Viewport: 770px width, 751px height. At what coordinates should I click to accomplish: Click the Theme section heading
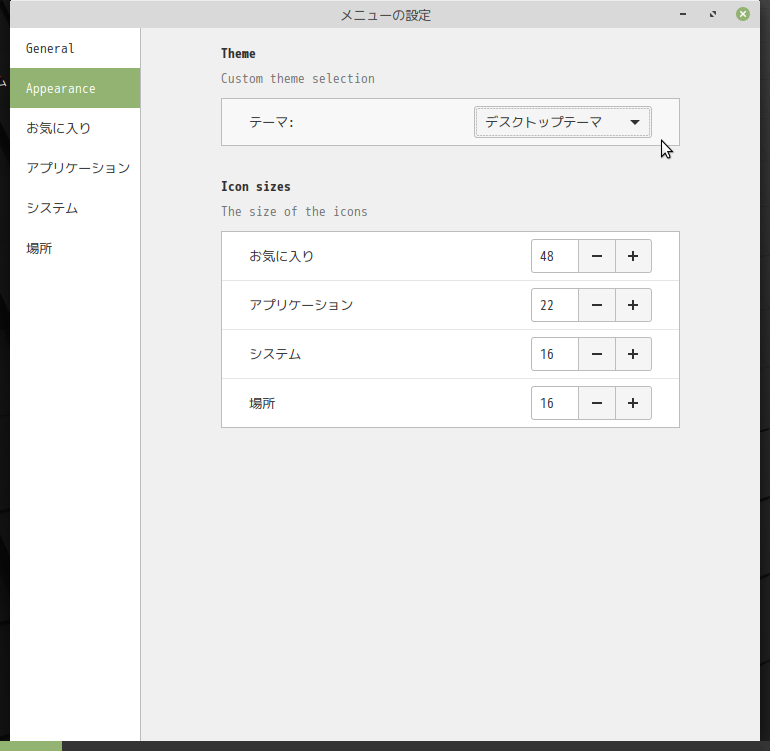pyautogui.click(x=238, y=54)
